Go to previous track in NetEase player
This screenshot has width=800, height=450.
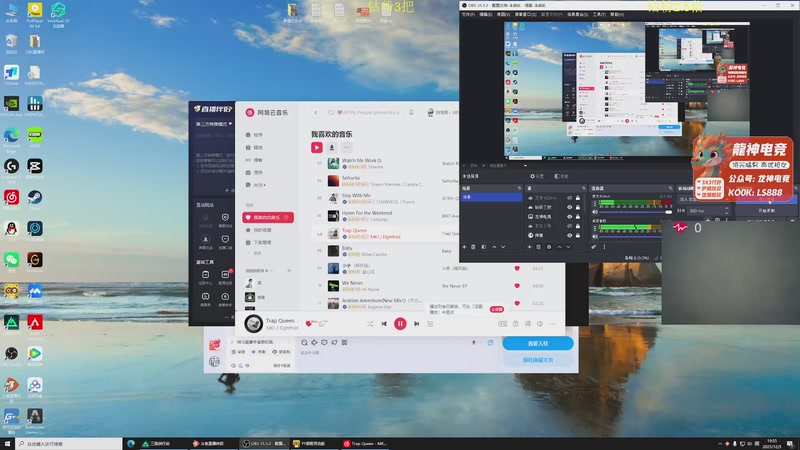point(384,323)
